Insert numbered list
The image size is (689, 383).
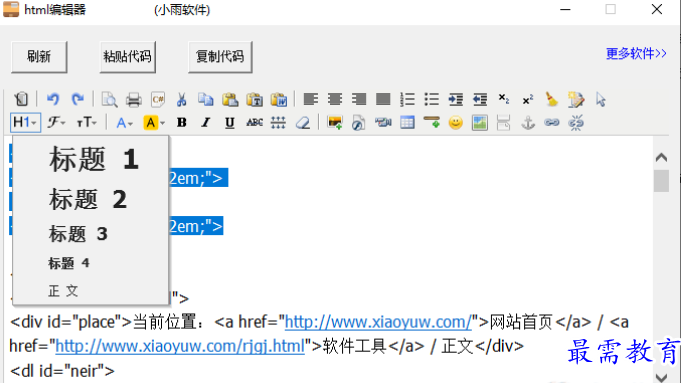(x=407, y=99)
